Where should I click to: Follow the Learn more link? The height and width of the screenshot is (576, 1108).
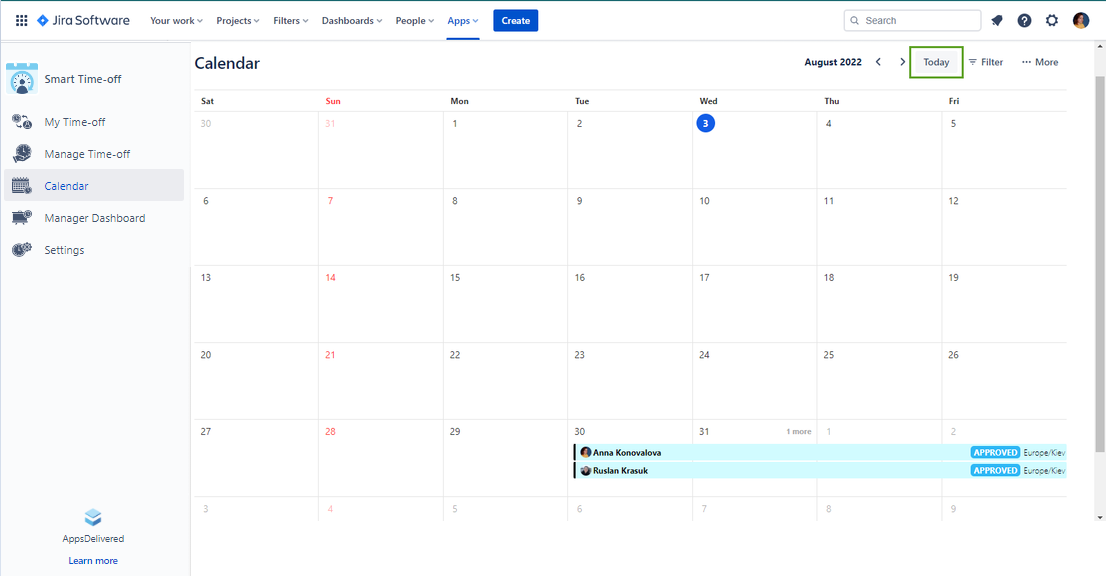coord(93,561)
